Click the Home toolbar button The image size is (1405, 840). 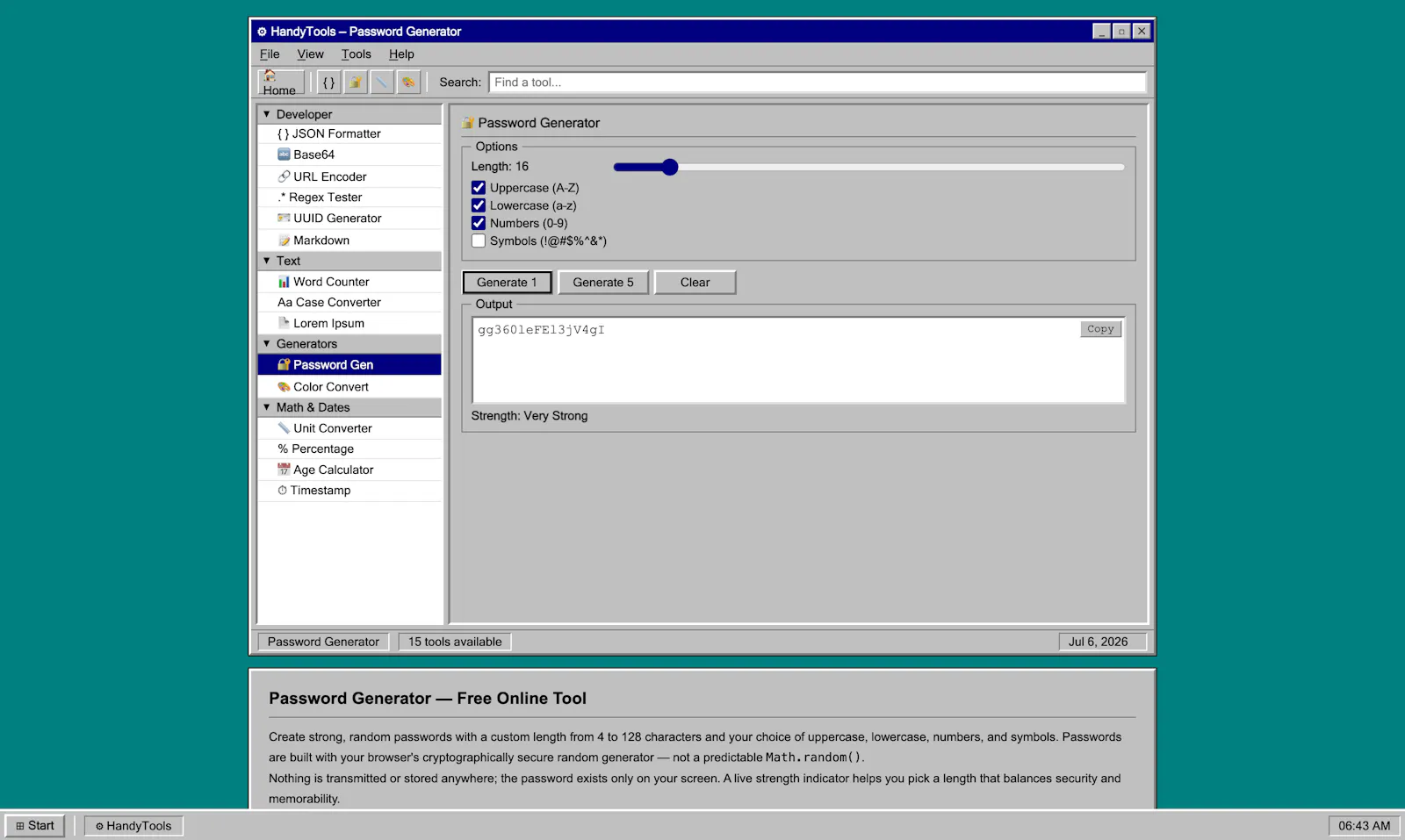281,83
